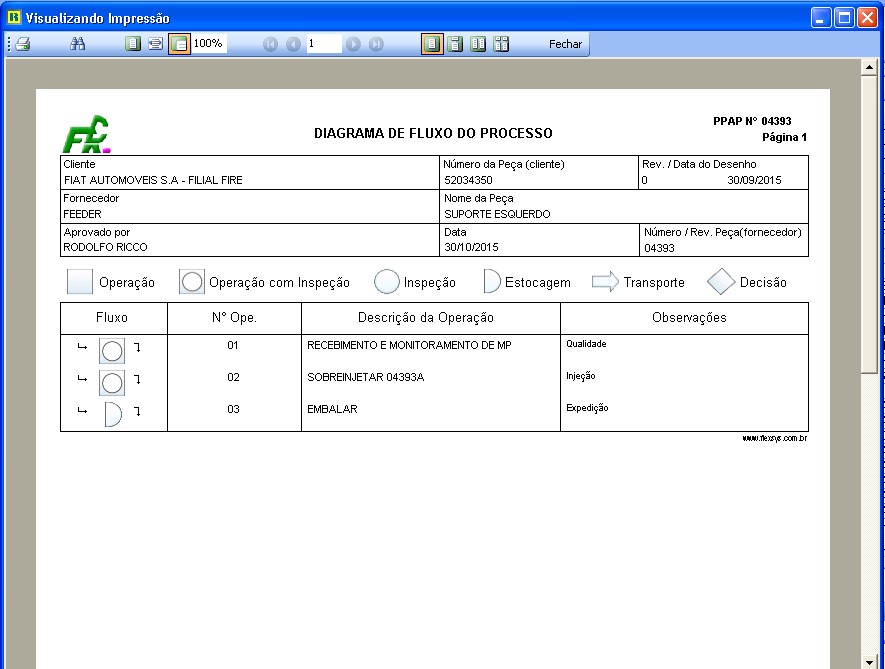The height and width of the screenshot is (669, 885).
Task: Click scrollbar up arrow
Action: [869, 67]
